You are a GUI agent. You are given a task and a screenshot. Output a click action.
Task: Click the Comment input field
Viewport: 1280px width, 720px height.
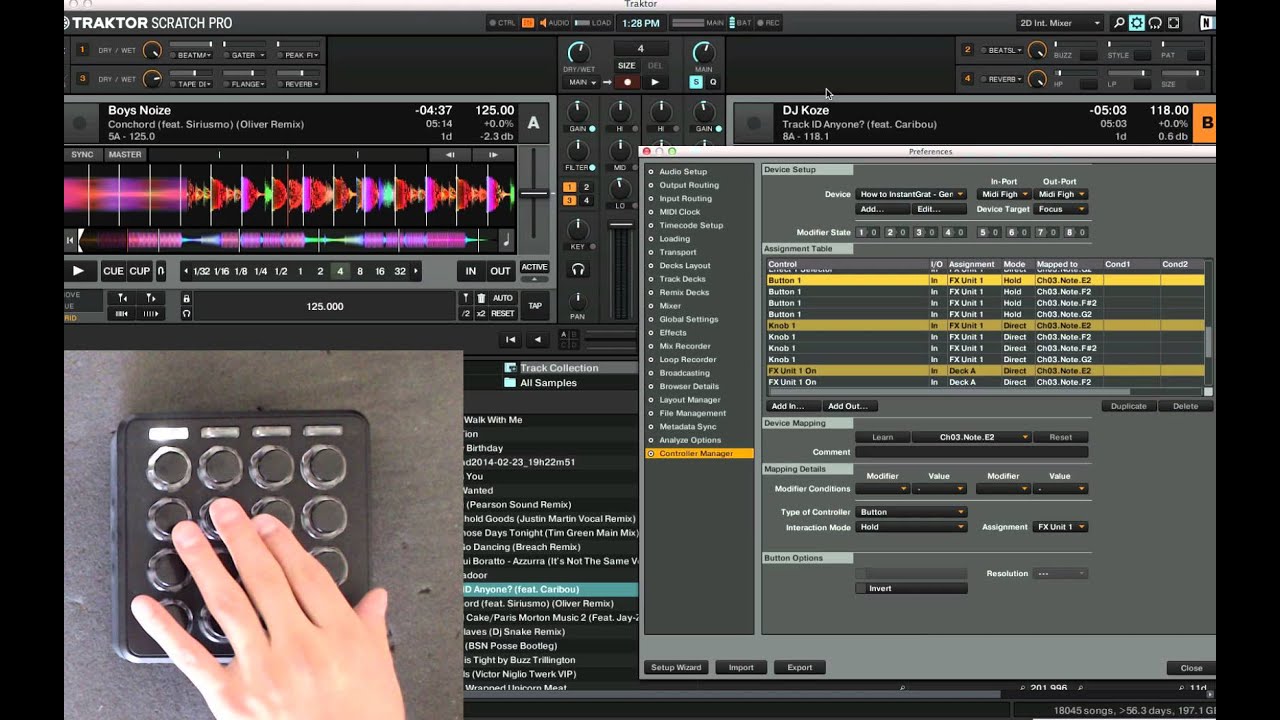click(971, 452)
